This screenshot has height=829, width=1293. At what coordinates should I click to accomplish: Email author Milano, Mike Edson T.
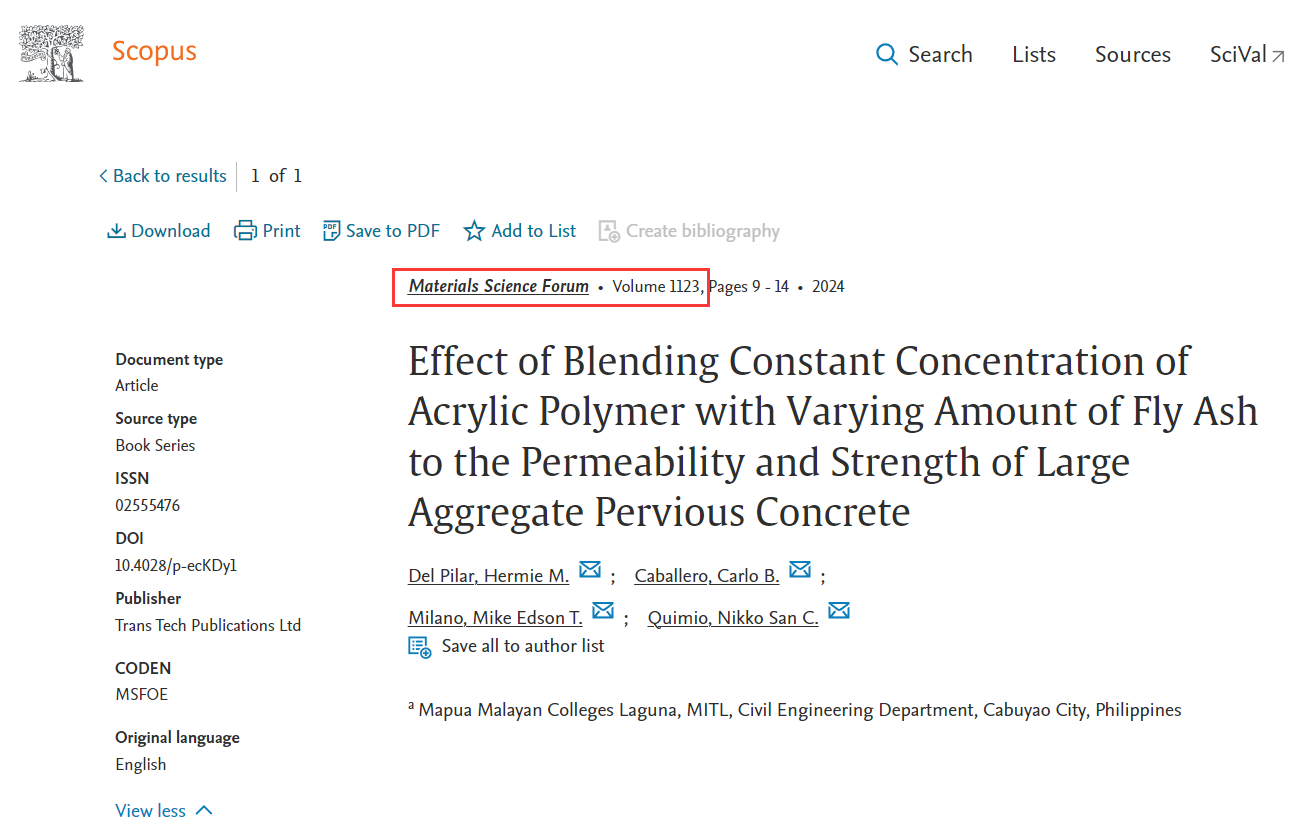point(603,611)
